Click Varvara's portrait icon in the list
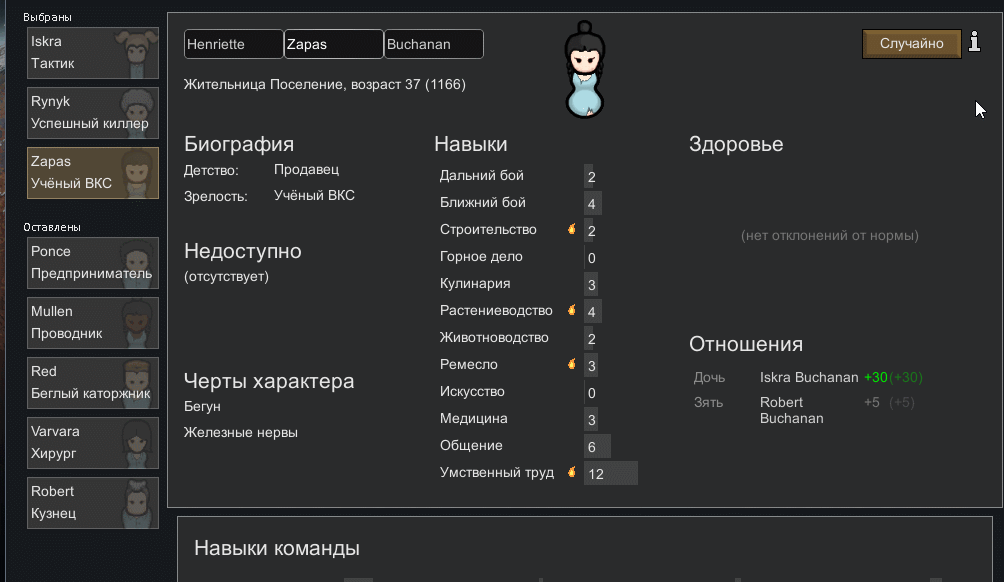This screenshot has height=582, width=1004. 136,443
